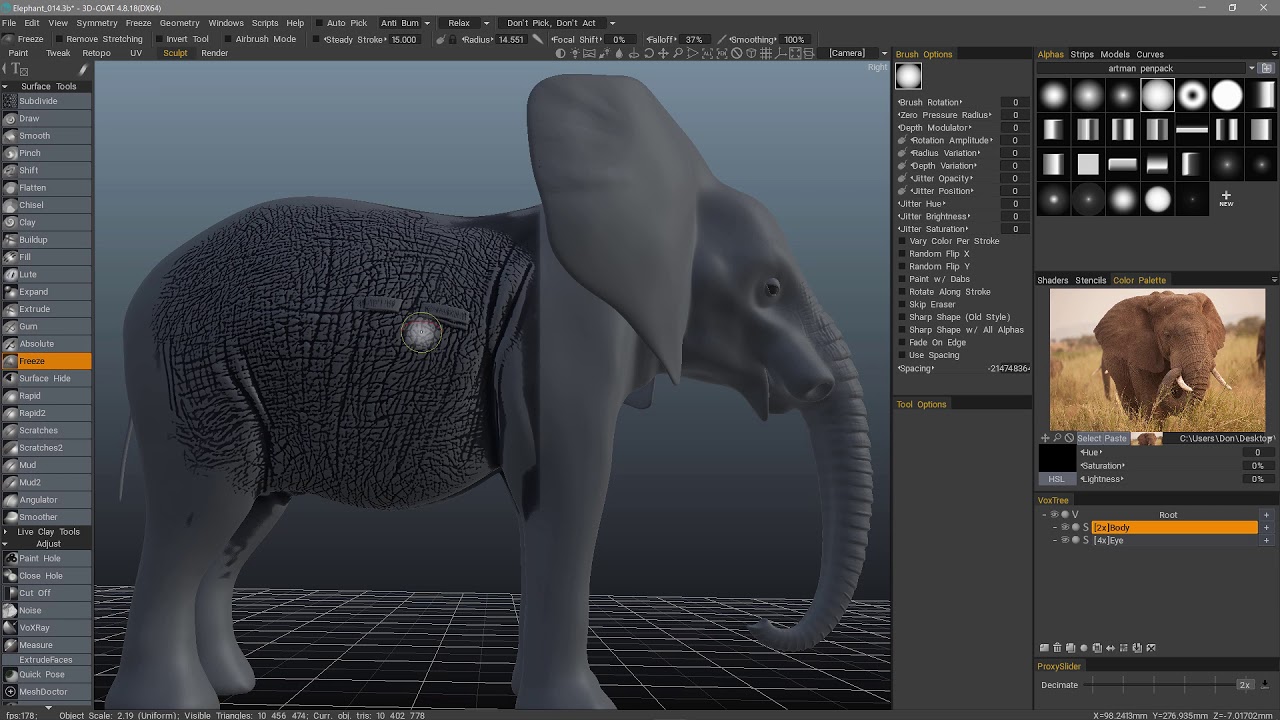
Task: Hide the [4x]Eye layer with eye icon
Action: (1065, 540)
